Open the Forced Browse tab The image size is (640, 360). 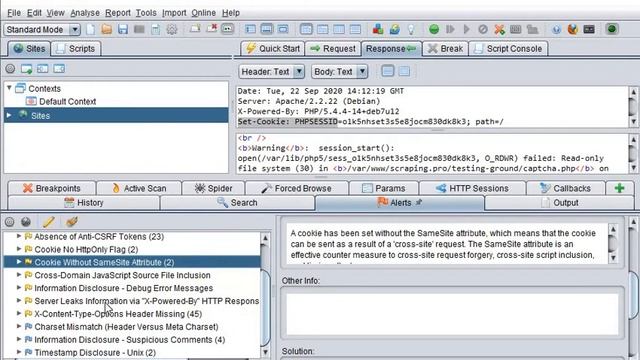click(x=297, y=188)
